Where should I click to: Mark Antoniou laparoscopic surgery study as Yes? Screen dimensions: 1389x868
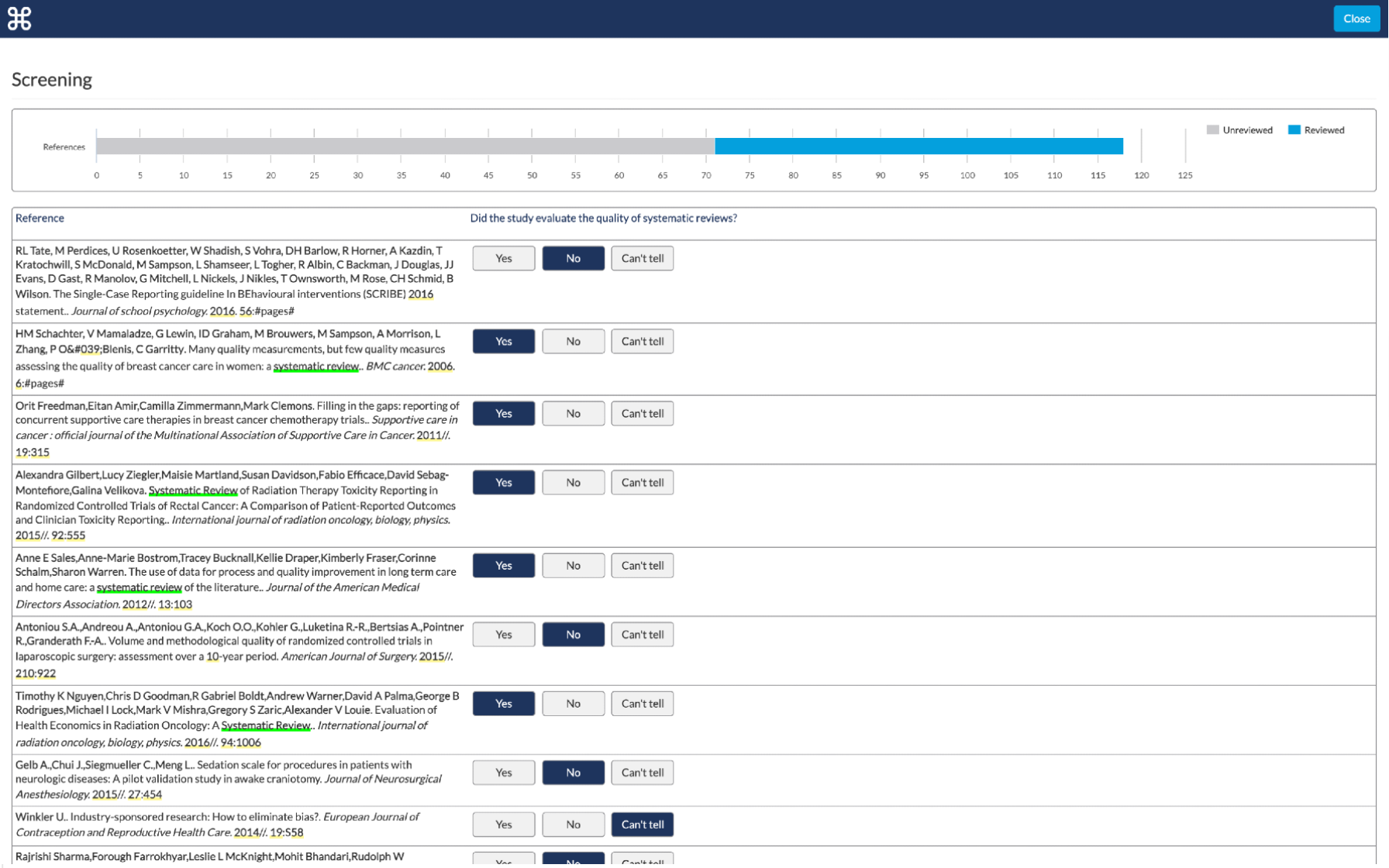click(x=504, y=634)
